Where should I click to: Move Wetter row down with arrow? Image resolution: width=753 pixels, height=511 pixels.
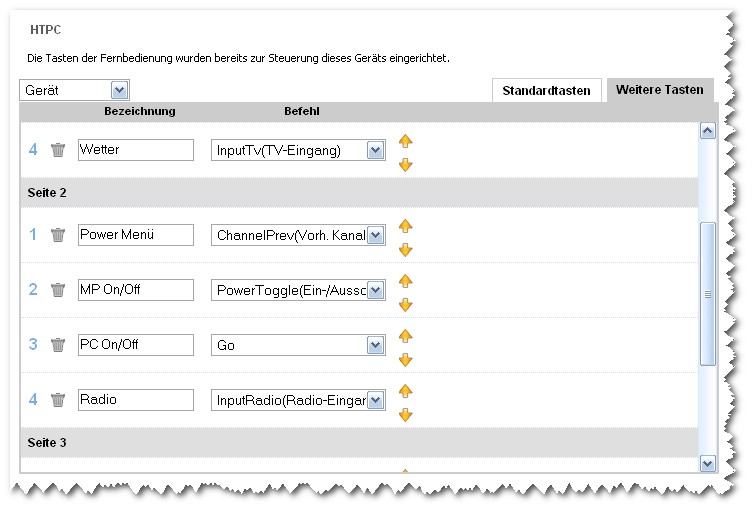(405, 165)
